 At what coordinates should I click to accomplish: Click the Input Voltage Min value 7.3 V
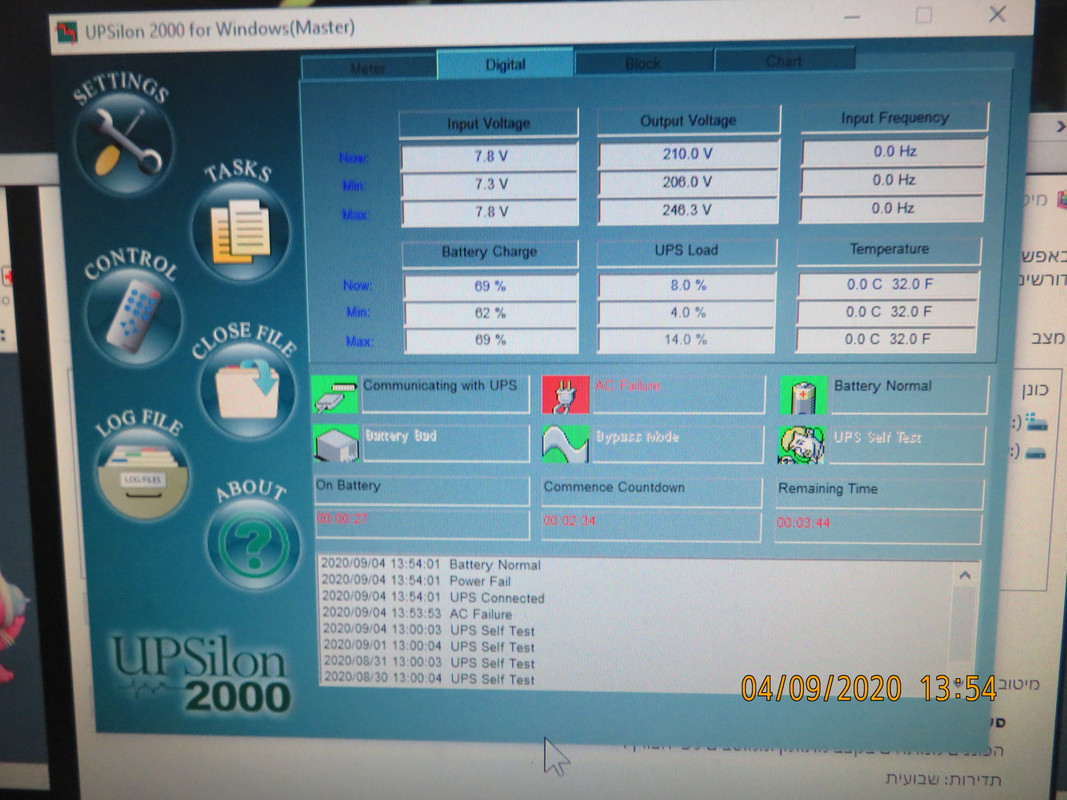[491, 184]
